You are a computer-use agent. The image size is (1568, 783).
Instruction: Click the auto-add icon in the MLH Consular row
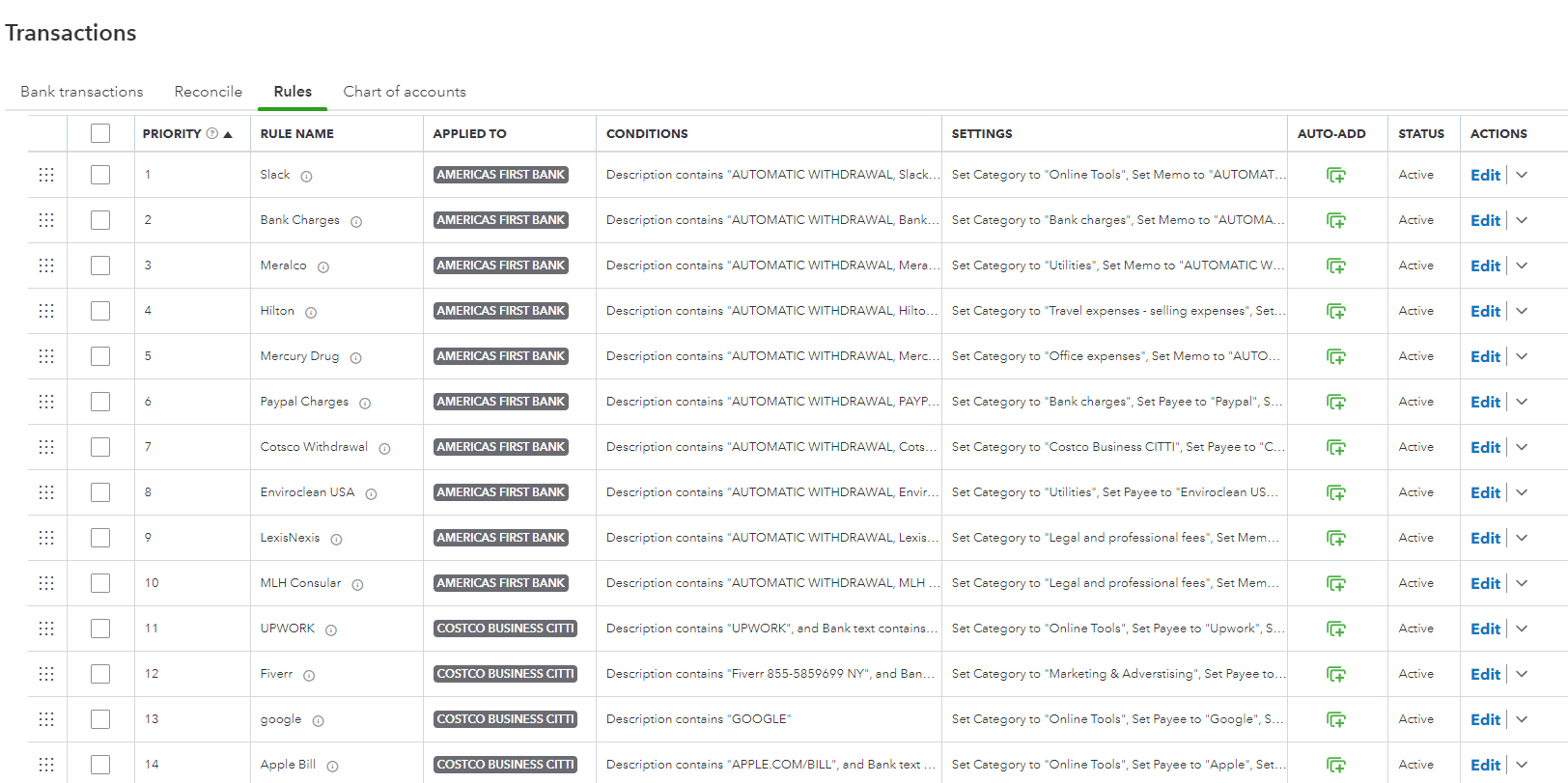1336,584
